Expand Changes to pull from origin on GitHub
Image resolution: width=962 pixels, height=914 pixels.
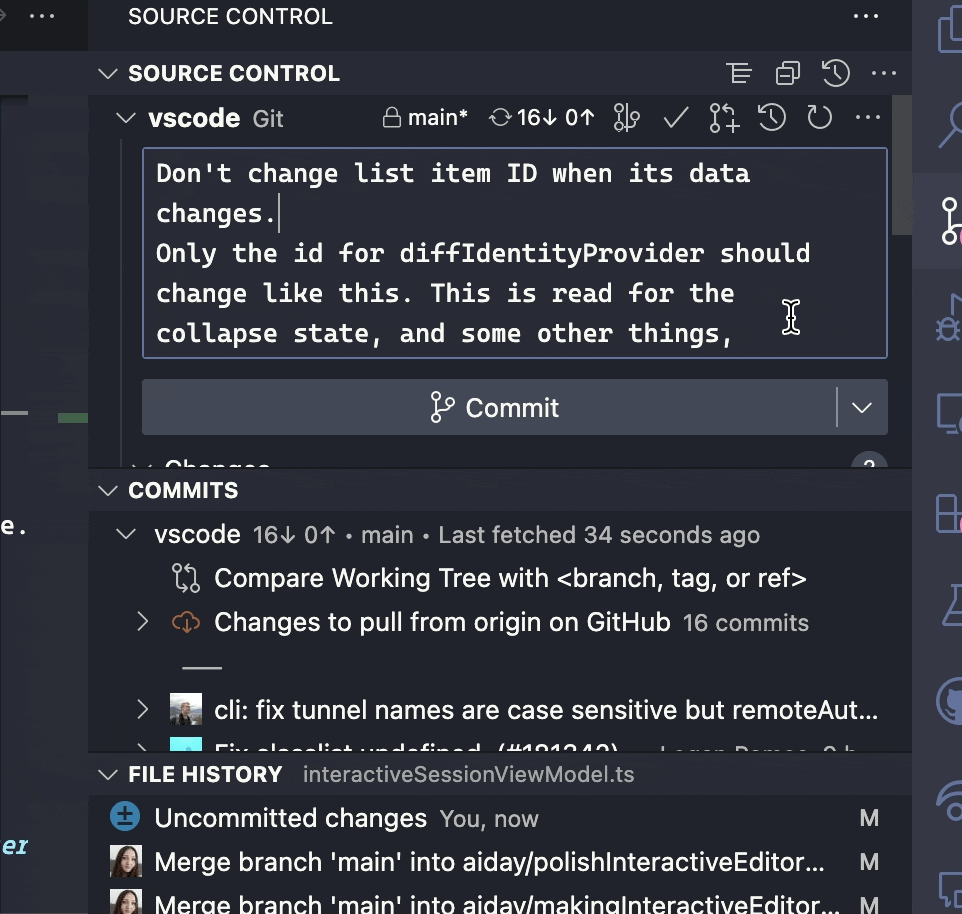click(142, 621)
